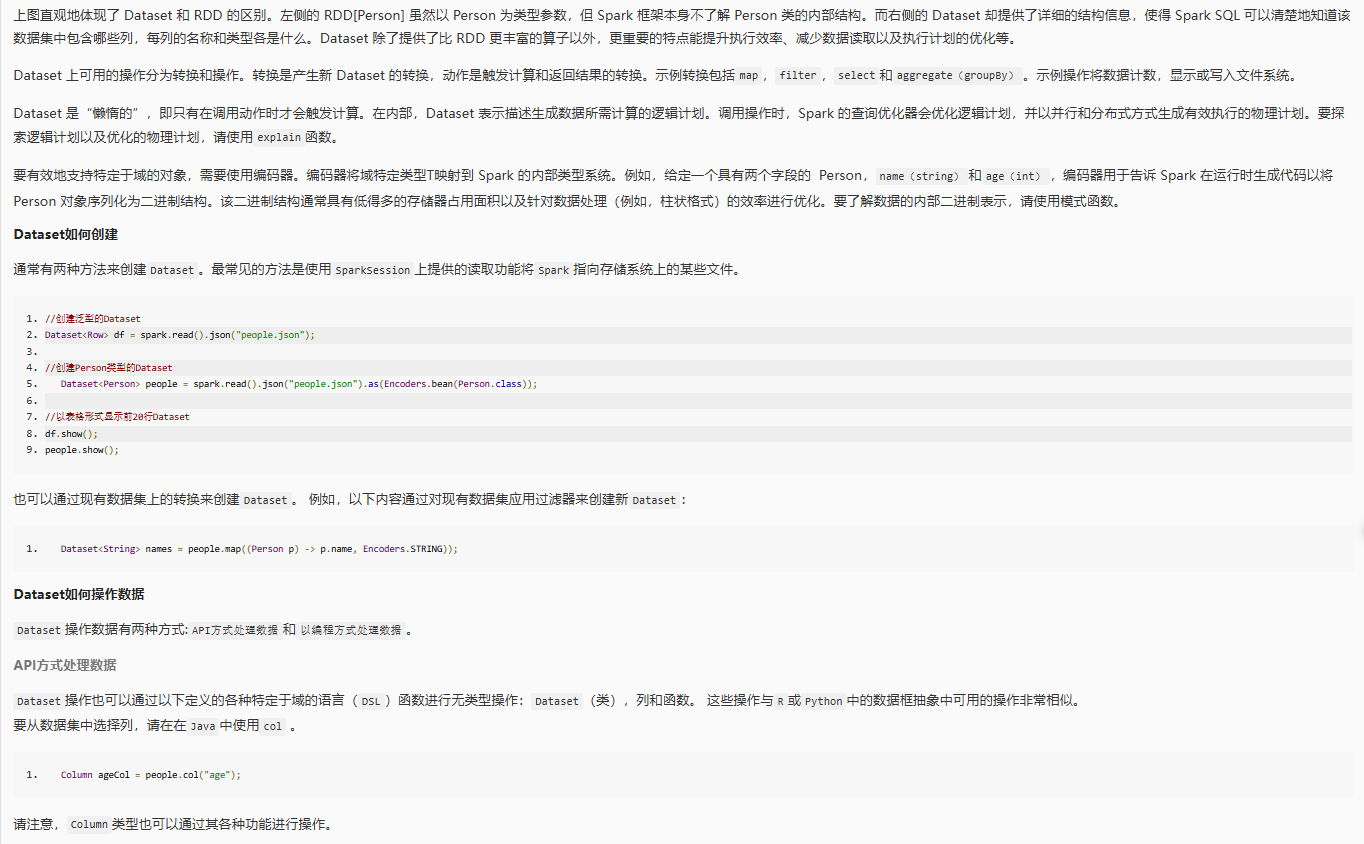The width and height of the screenshot is (1364, 844).
Task: Click the code comment "//创建泛型的Dataset"
Action: 93,319
